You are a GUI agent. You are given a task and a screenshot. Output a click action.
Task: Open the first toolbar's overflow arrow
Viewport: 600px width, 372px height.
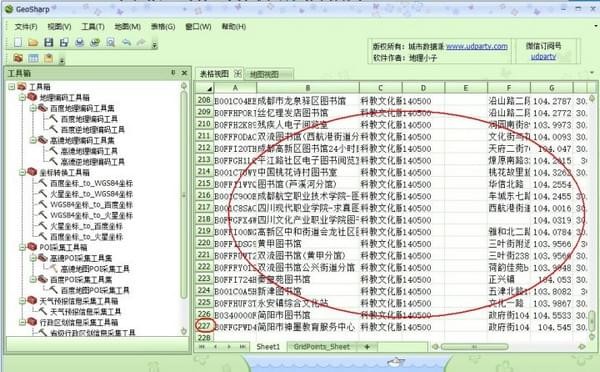click(x=155, y=45)
